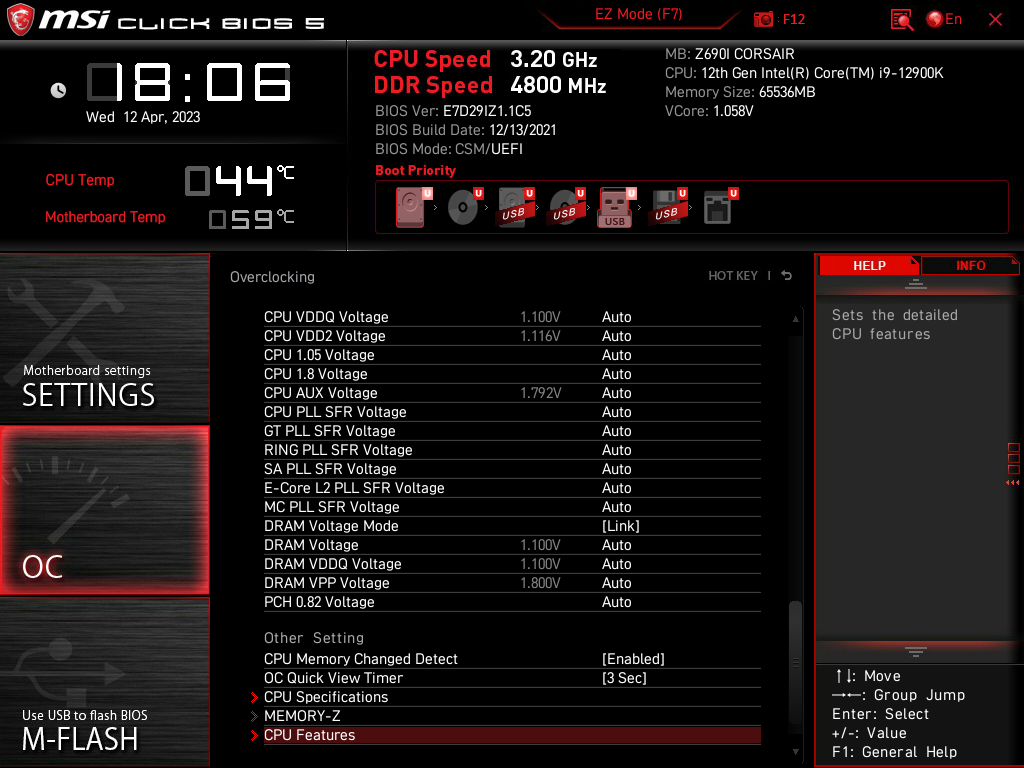This screenshot has height=768, width=1024.
Task: Select the CD/DVD drive in Boot Priority
Action: point(462,206)
